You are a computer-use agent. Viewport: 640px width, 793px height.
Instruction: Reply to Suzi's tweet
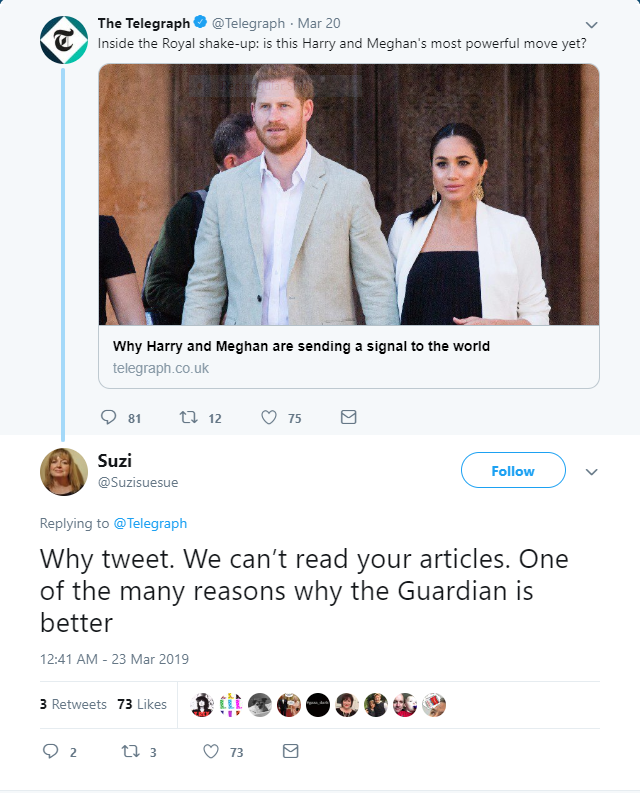[x=50, y=751]
